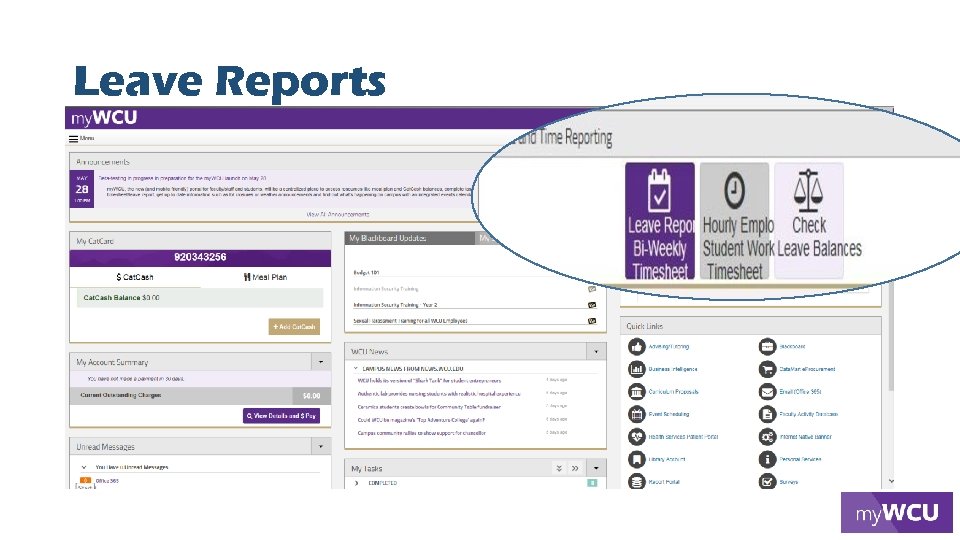Screen dimensions: 960x540
Task: Open news about Ceramics students' Community Table fundraiser
Action: point(429,407)
